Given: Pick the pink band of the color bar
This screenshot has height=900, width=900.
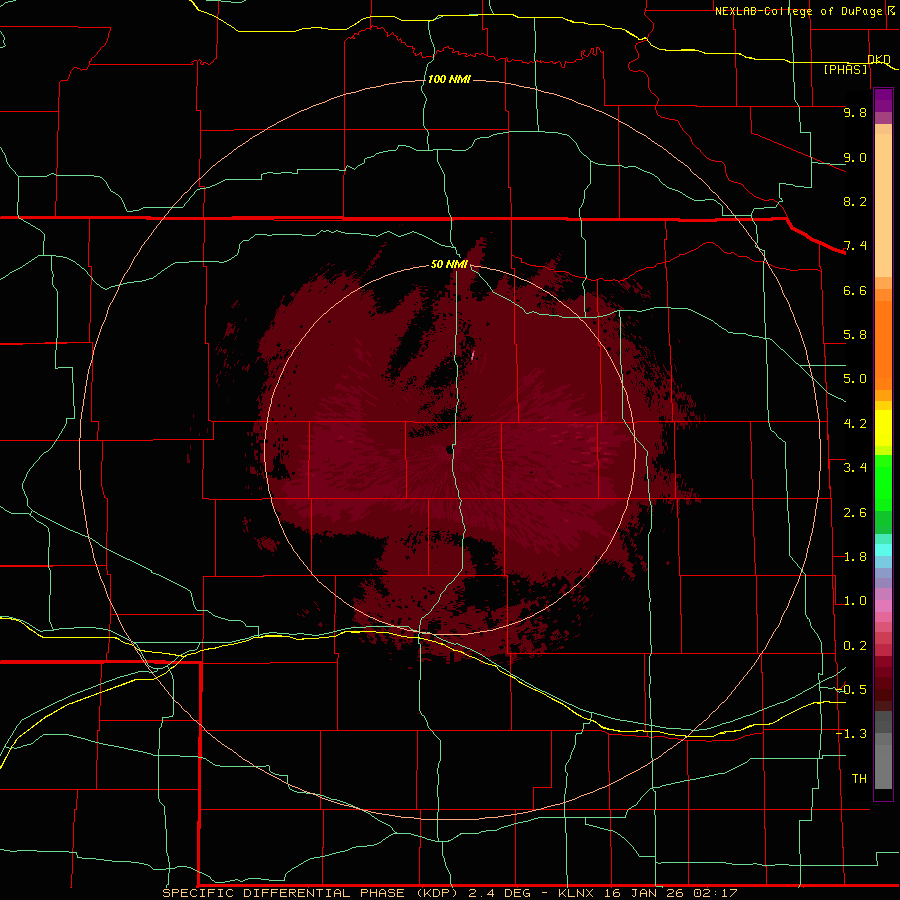Looking at the screenshot, I should click(883, 606).
